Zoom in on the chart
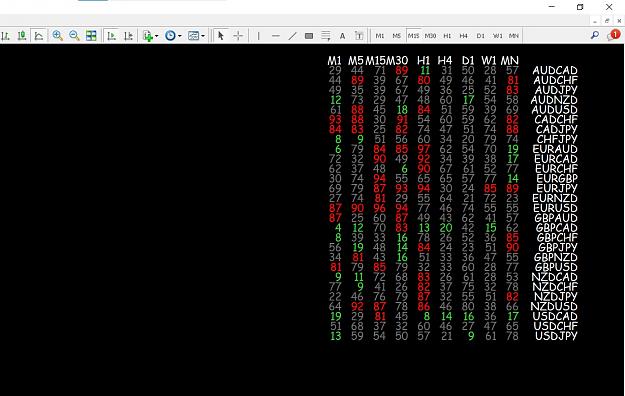Screen dimensions: 625x396 (58, 36)
